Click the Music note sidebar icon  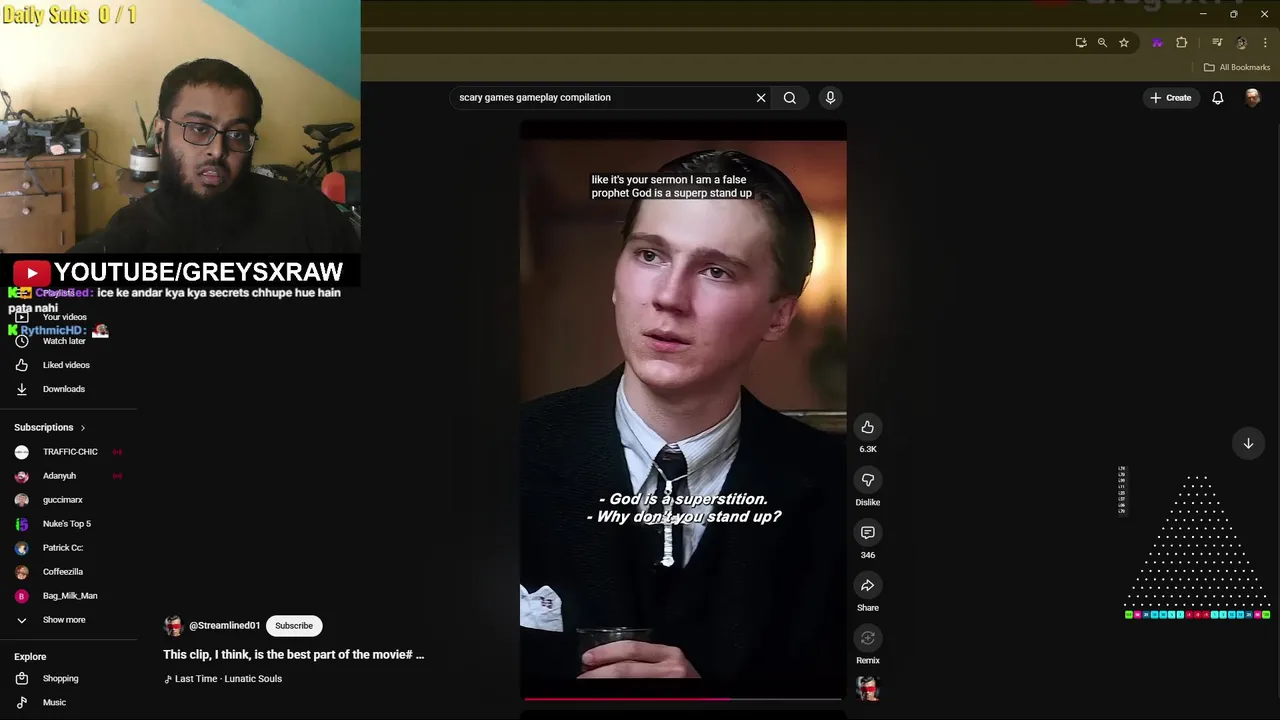point(22,702)
